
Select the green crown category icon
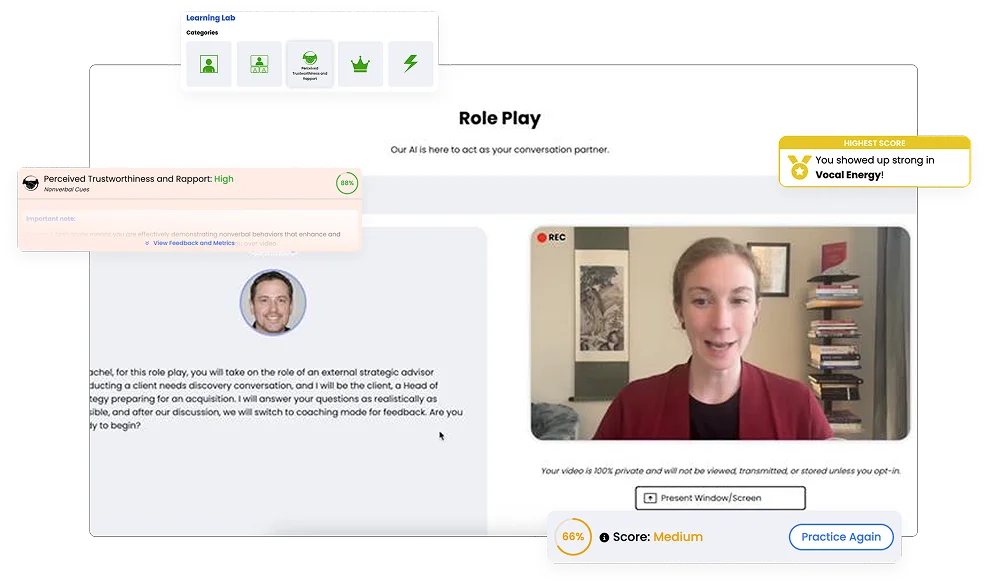[360, 64]
